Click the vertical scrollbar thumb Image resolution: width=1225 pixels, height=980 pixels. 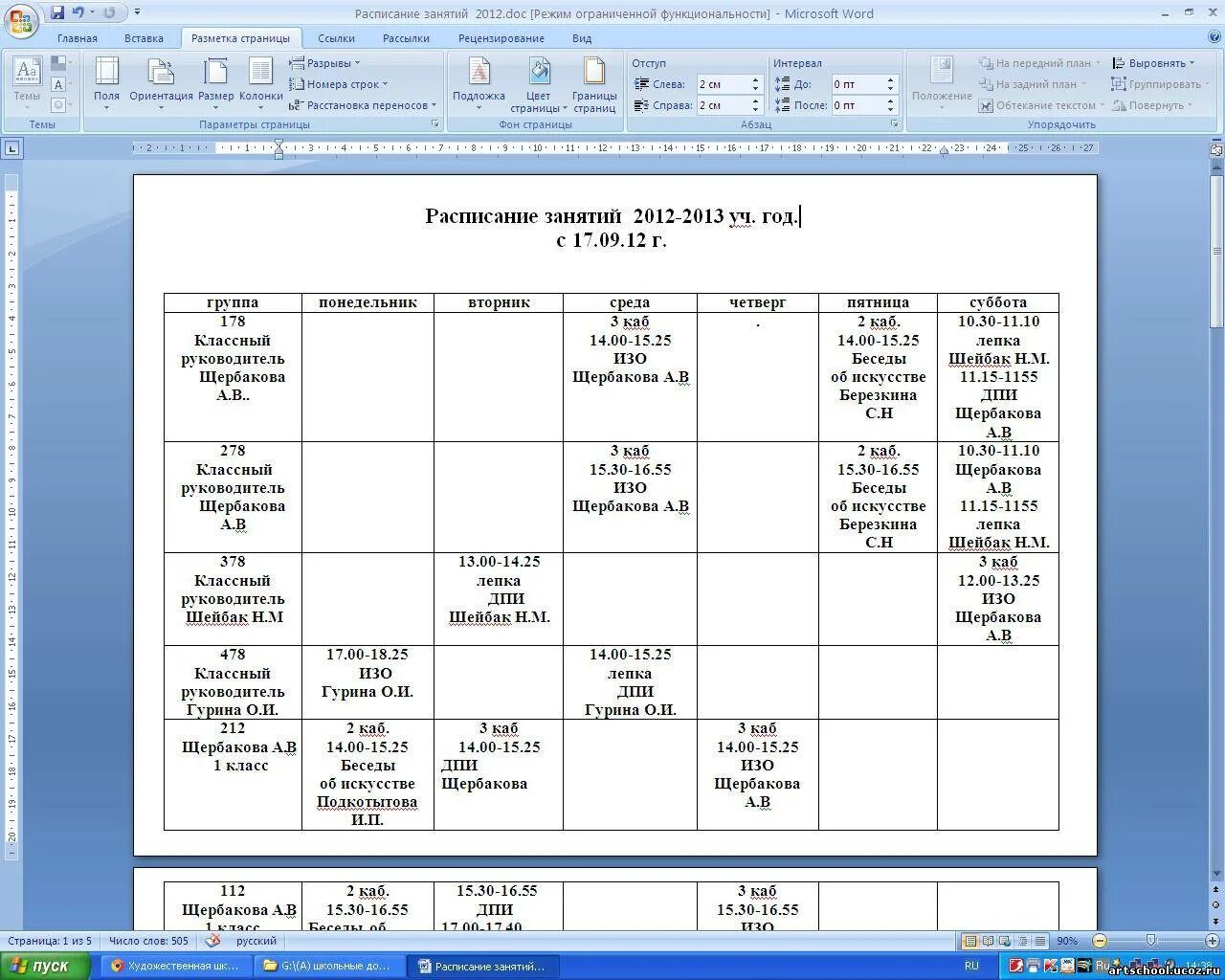pyautogui.click(x=1216, y=252)
